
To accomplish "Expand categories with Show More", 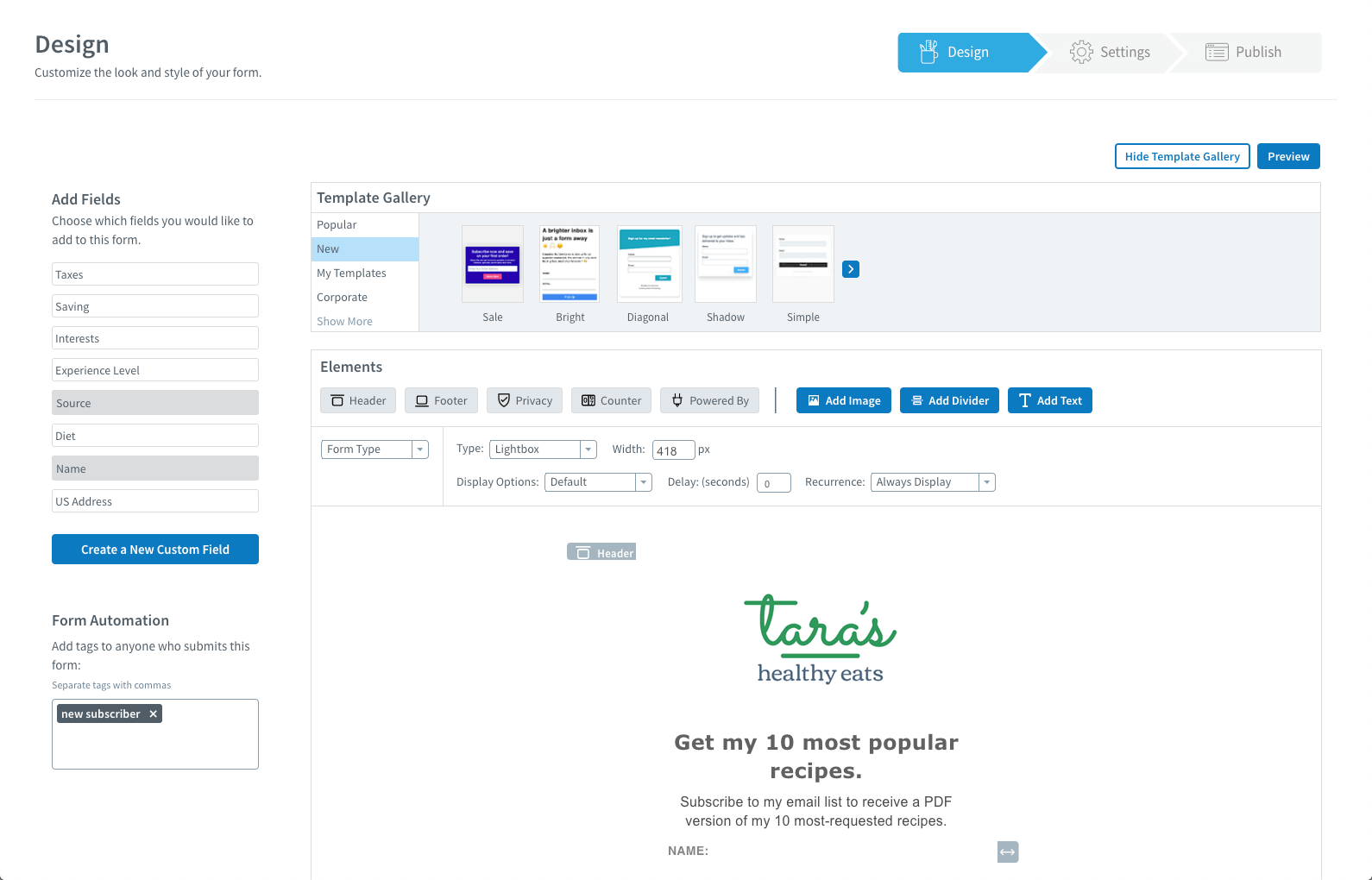I will click(x=344, y=321).
